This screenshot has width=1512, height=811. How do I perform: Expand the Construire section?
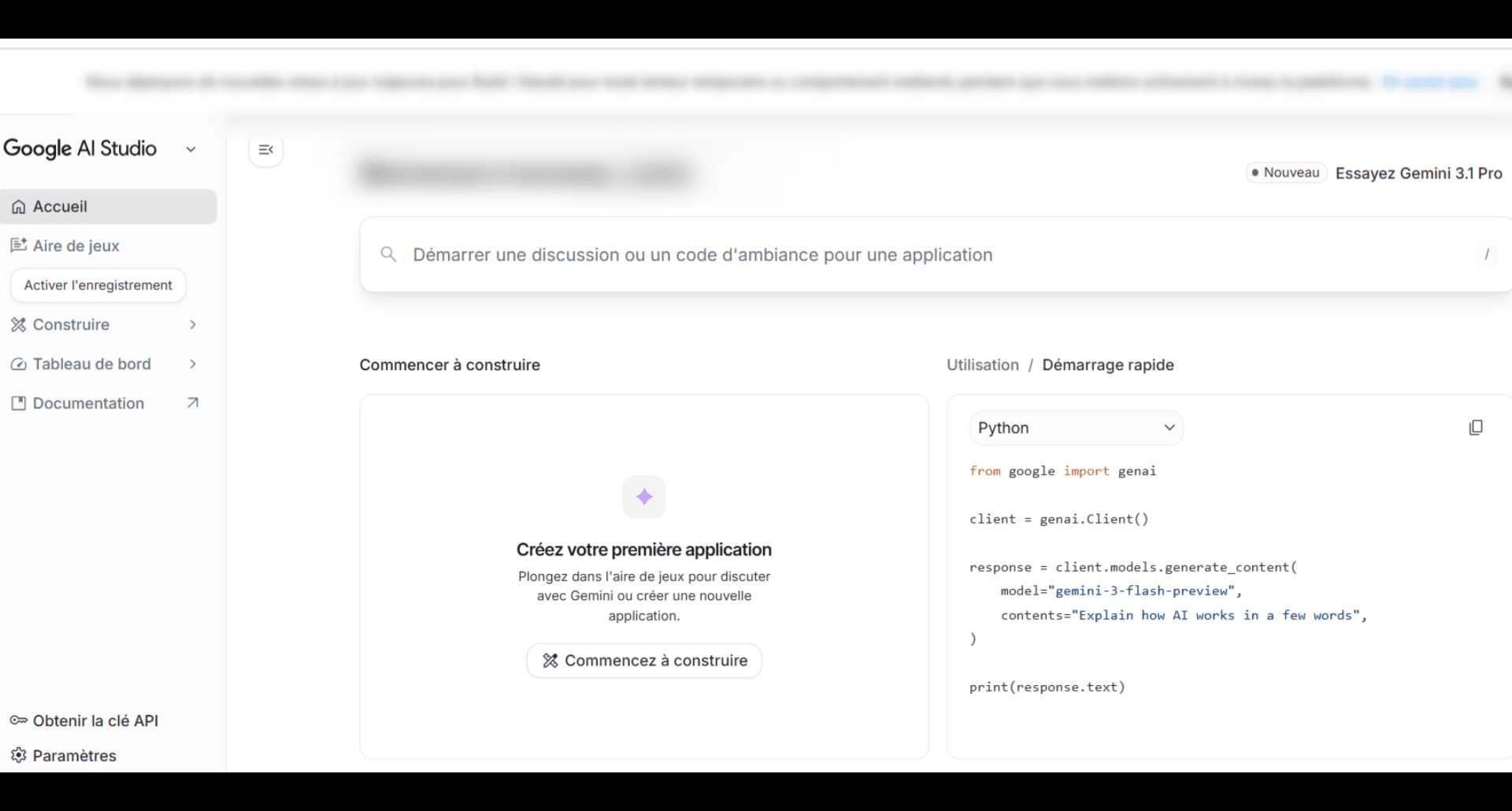pos(193,324)
